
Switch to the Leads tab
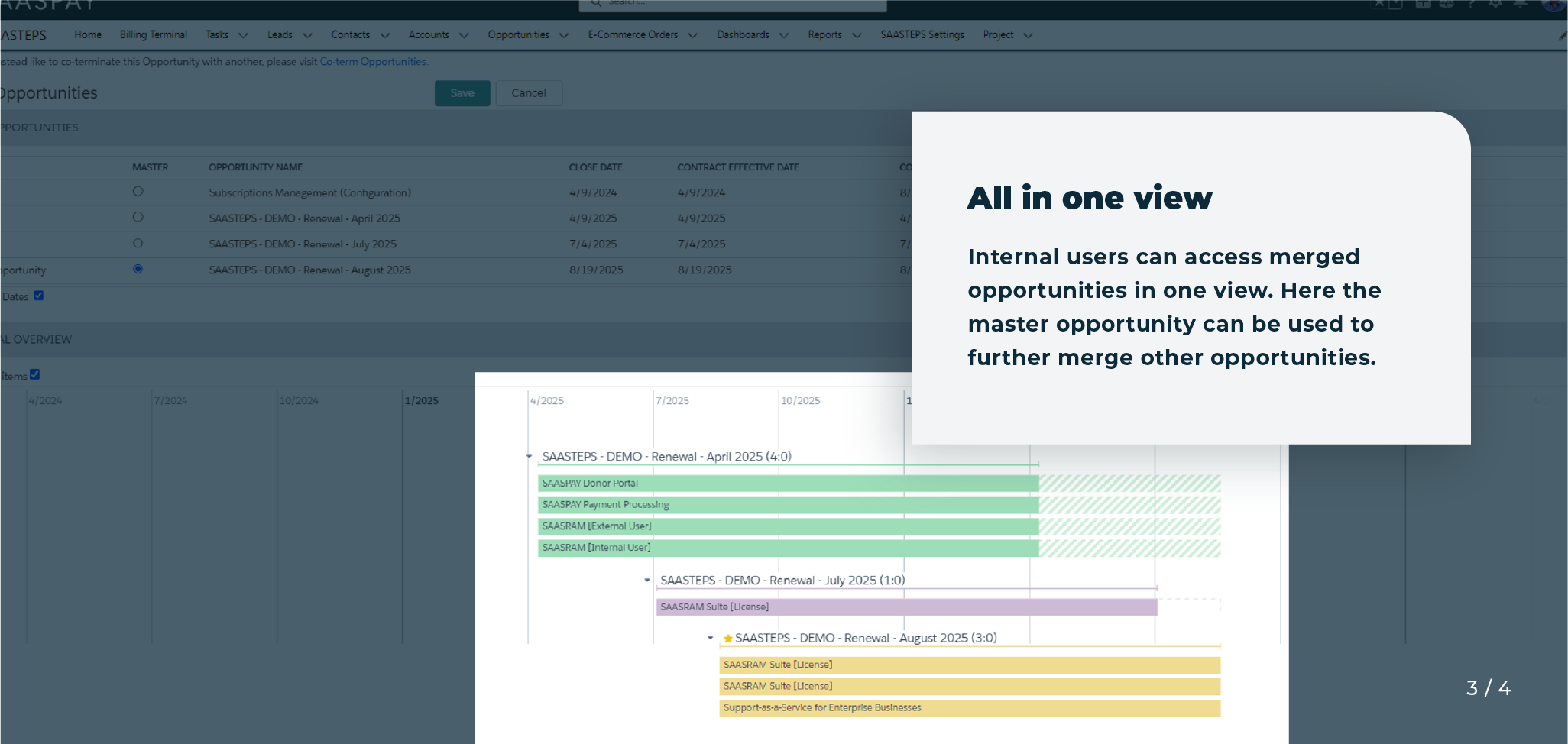(280, 35)
